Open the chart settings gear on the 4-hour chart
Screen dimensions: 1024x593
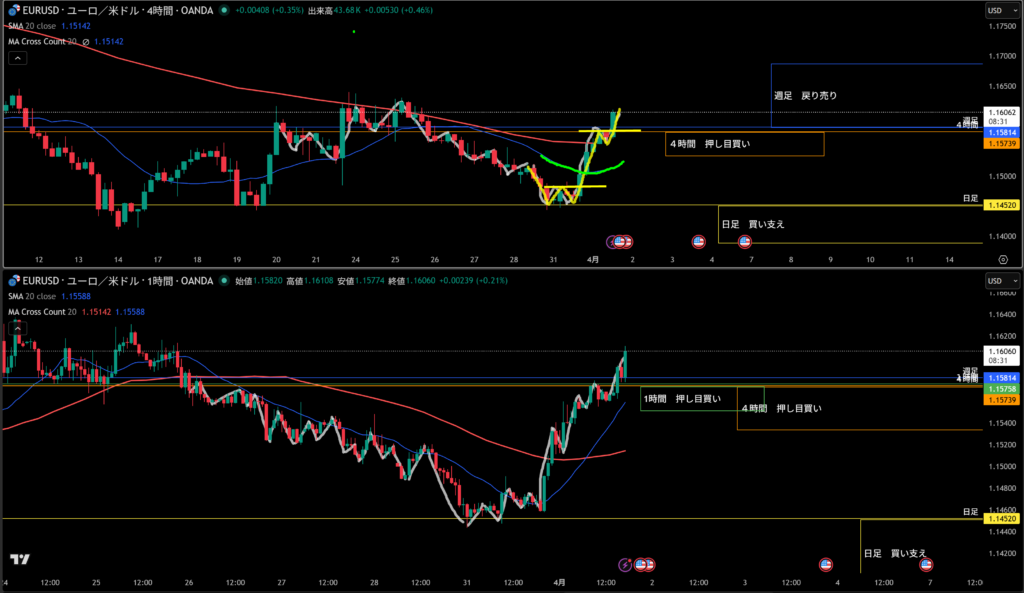(x=1002, y=259)
